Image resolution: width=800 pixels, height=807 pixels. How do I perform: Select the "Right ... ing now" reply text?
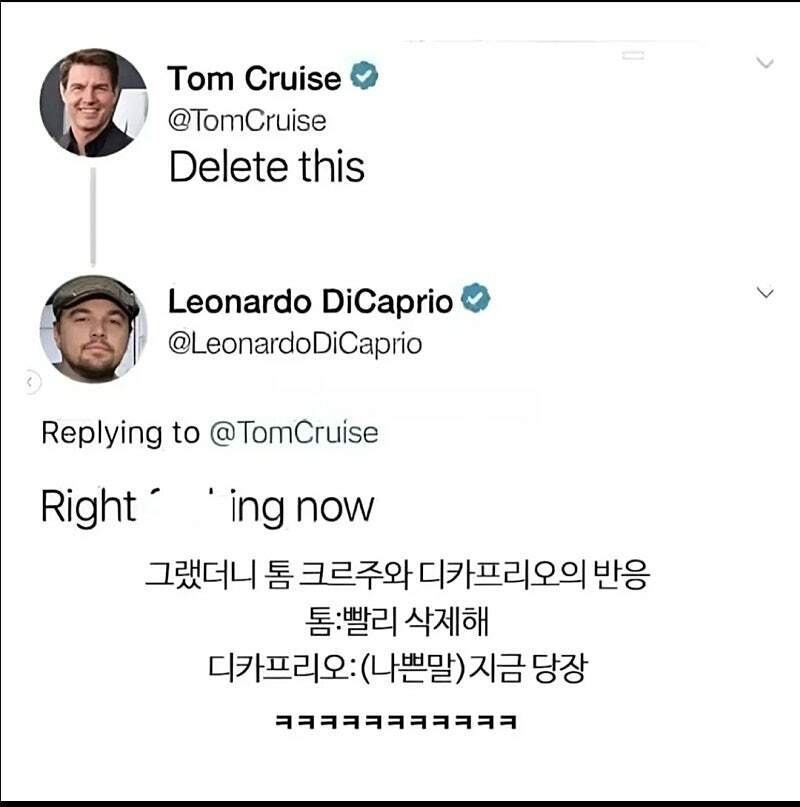click(x=207, y=508)
